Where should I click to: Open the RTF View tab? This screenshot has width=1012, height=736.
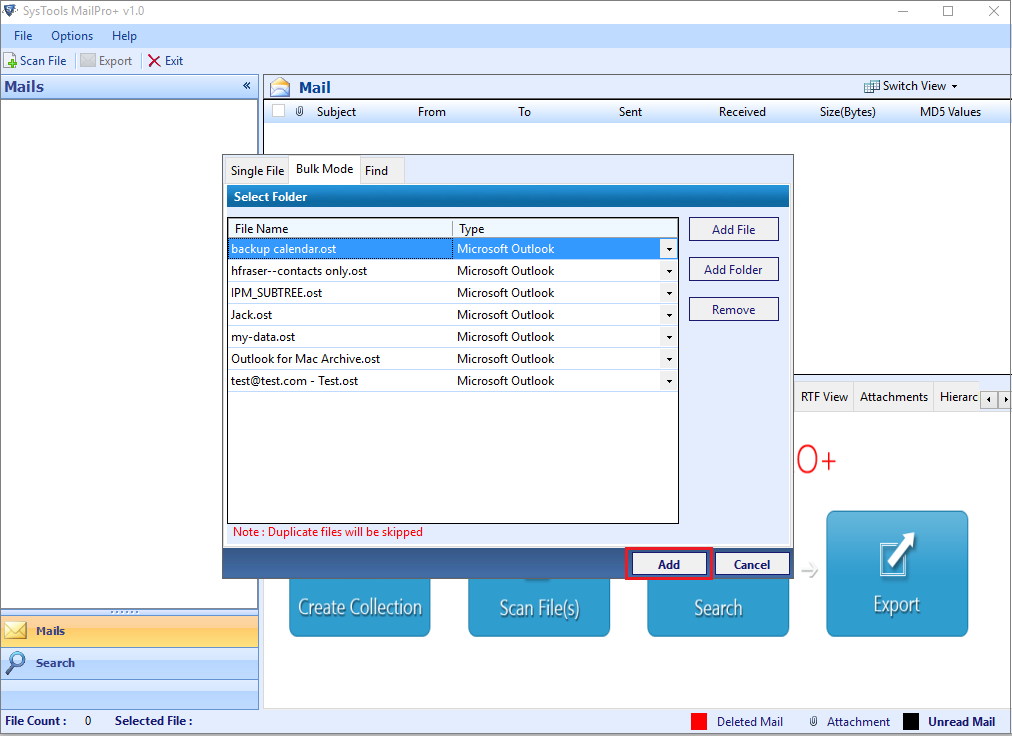click(x=824, y=397)
